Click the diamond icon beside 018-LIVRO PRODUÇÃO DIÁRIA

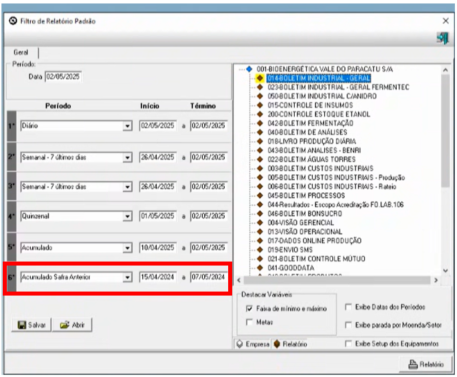coord(260,141)
